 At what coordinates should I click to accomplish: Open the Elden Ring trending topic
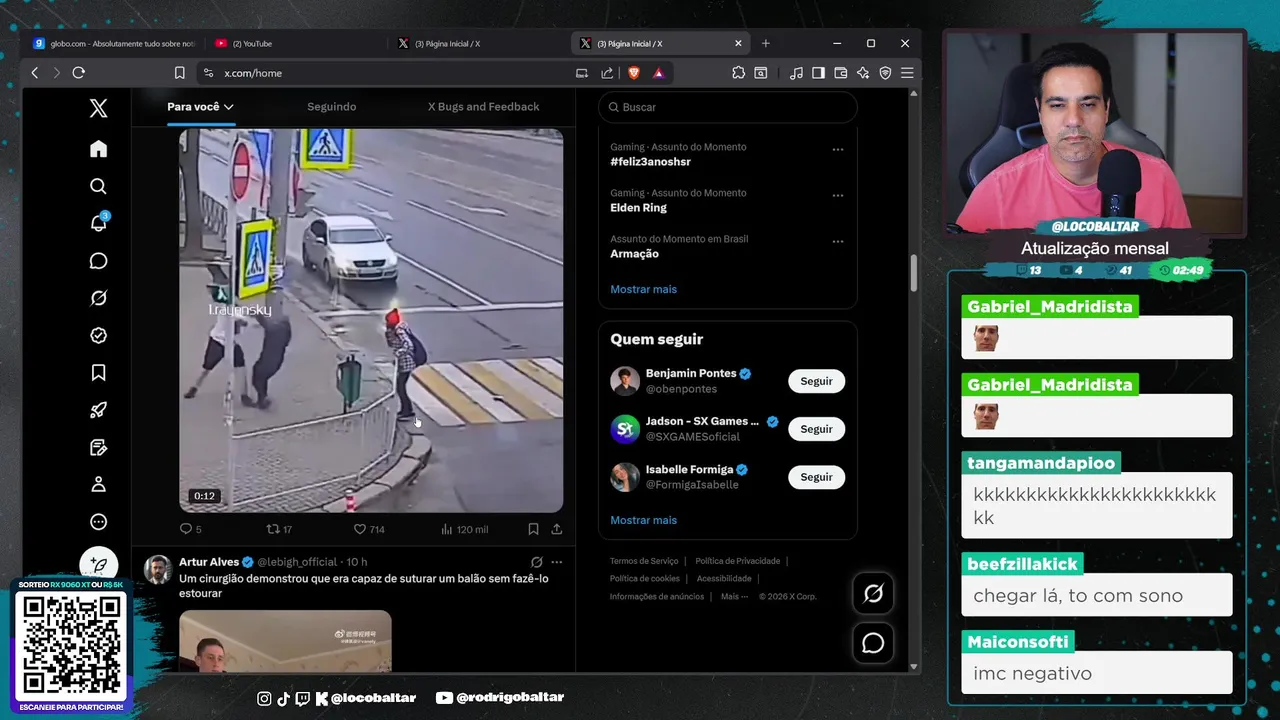click(x=638, y=208)
